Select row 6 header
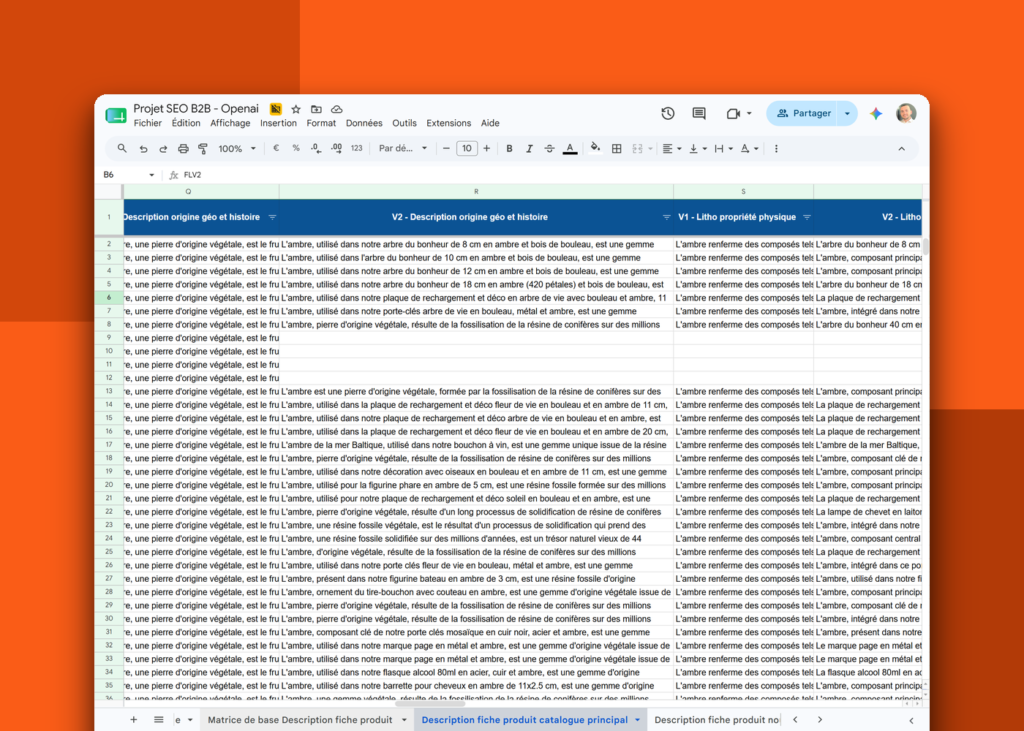 pyautogui.click(x=109, y=297)
